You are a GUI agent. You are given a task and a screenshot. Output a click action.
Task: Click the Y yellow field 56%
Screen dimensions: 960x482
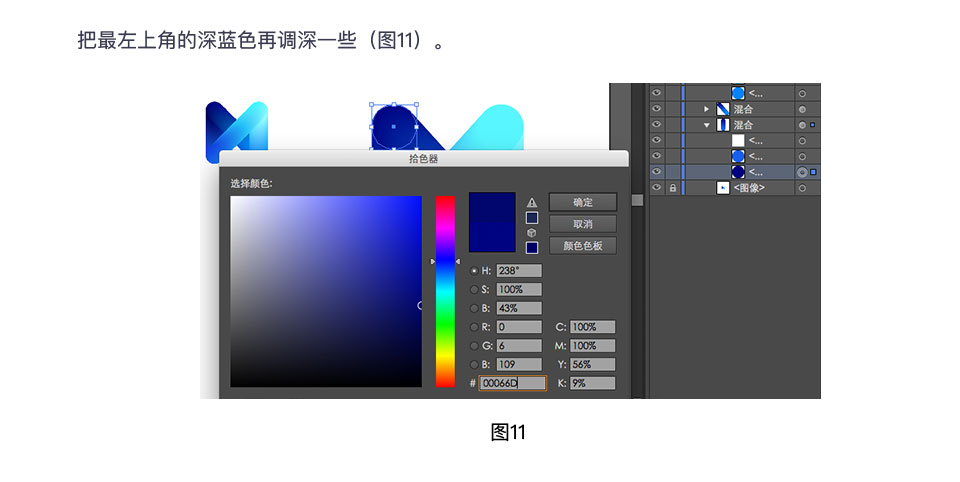tap(592, 364)
